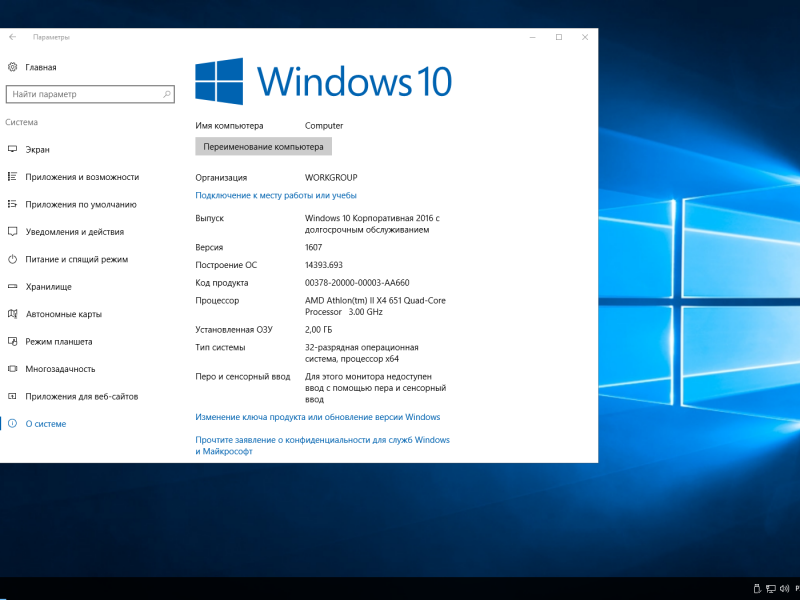Click the map icon for Автономные карты
Screen dimensions: 800x600
(13, 314)
